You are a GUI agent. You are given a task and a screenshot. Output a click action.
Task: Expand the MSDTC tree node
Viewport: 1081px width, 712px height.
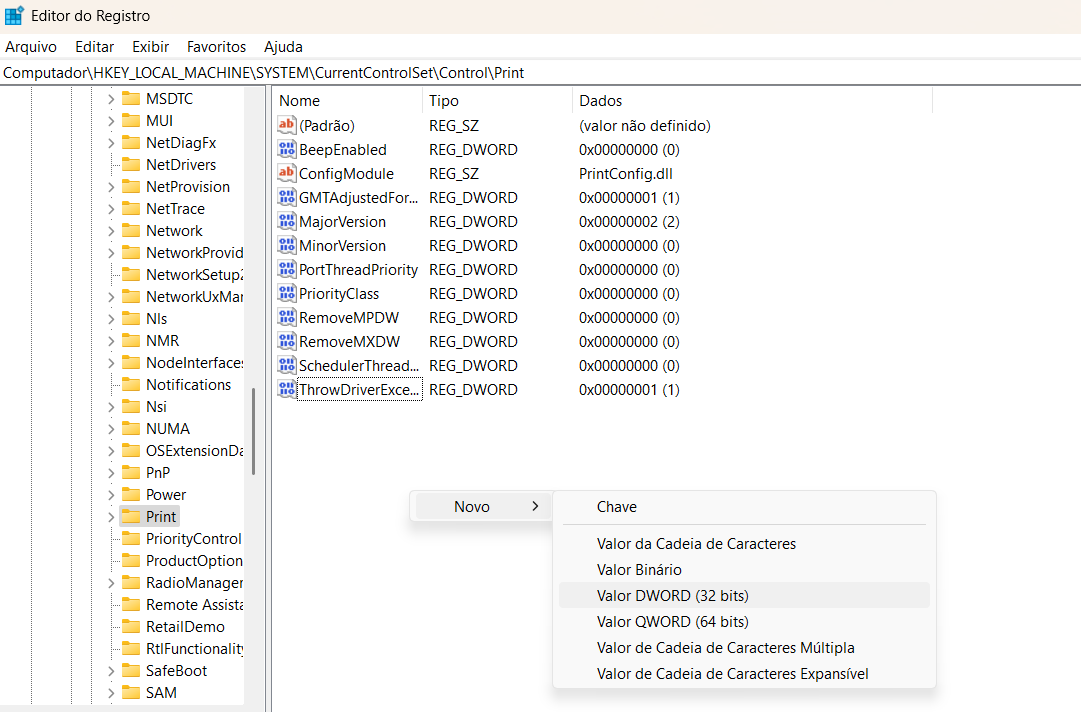[x=111, y=99]
